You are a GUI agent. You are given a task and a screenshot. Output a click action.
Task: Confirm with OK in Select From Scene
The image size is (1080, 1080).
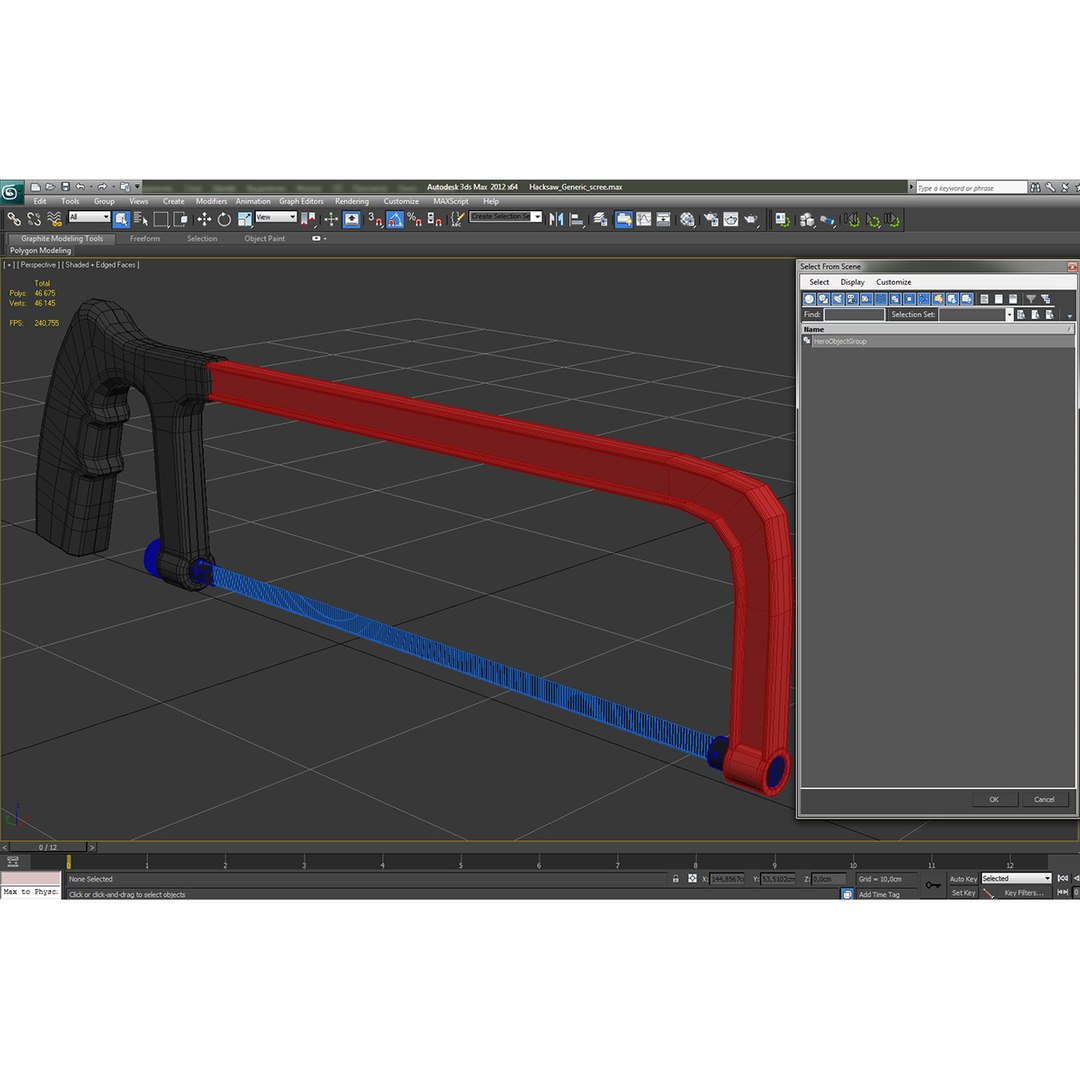tap(994, 800)
